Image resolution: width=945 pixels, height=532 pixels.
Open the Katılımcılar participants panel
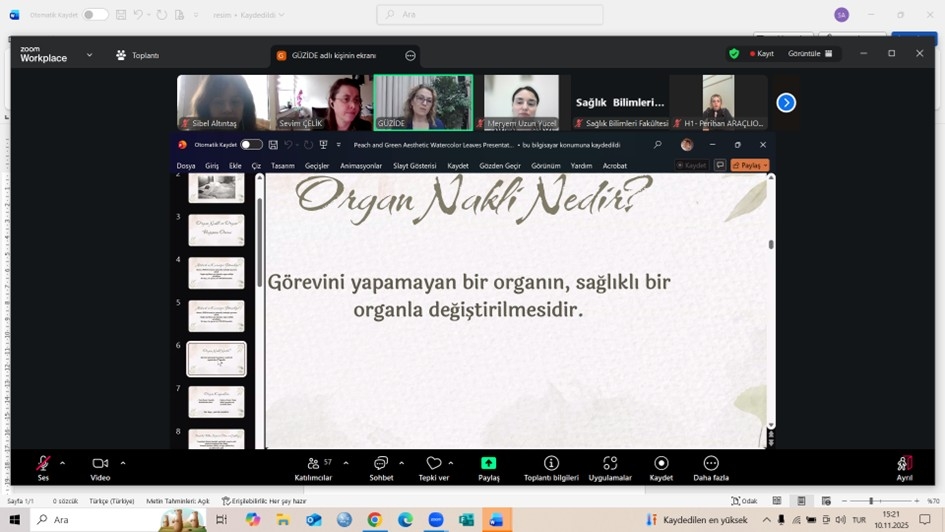(x=313, y=464)
